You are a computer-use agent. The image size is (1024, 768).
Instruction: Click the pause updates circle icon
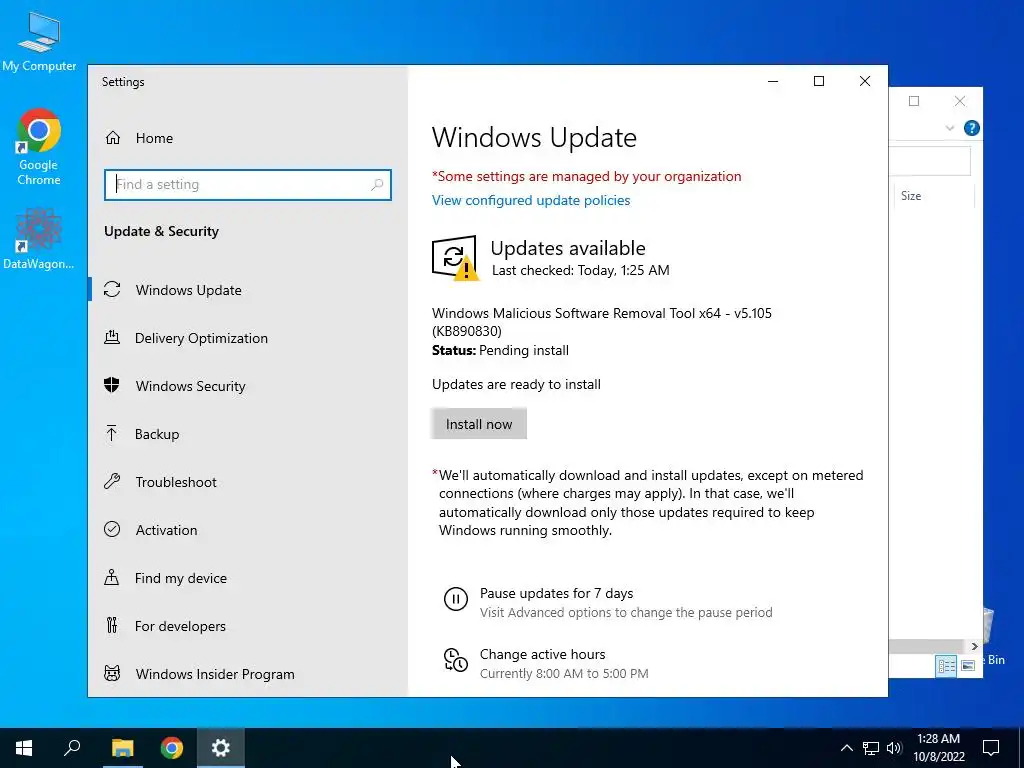(x=456, y=599)
